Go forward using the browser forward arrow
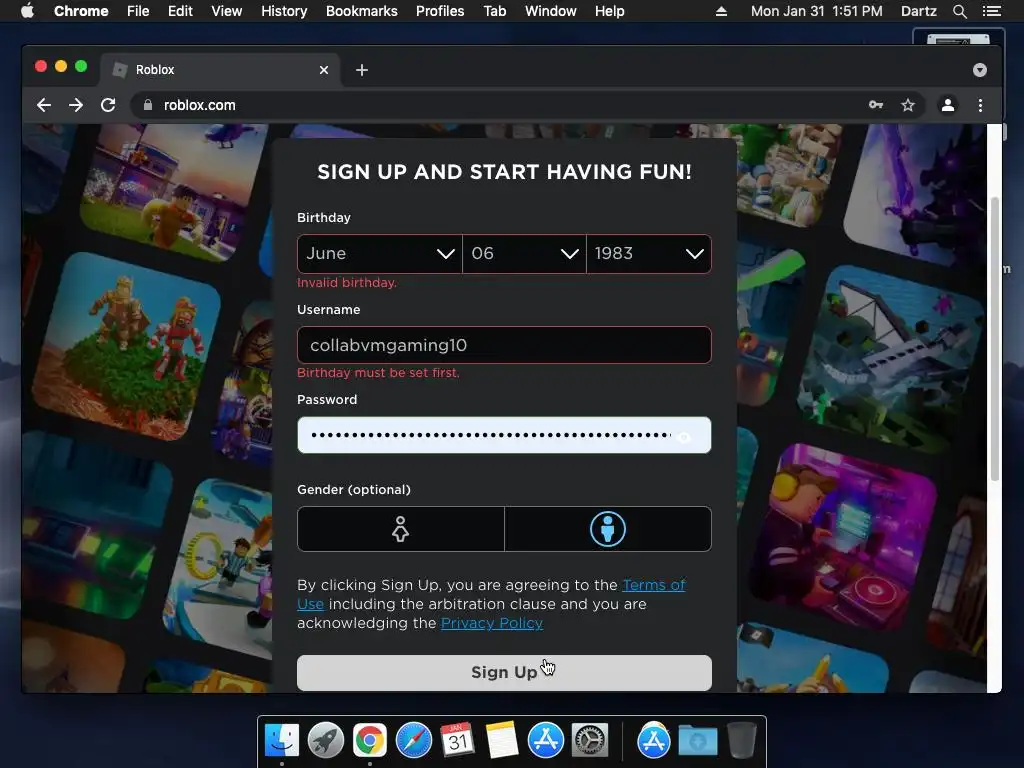1024x768 pixels. [76, 105]
